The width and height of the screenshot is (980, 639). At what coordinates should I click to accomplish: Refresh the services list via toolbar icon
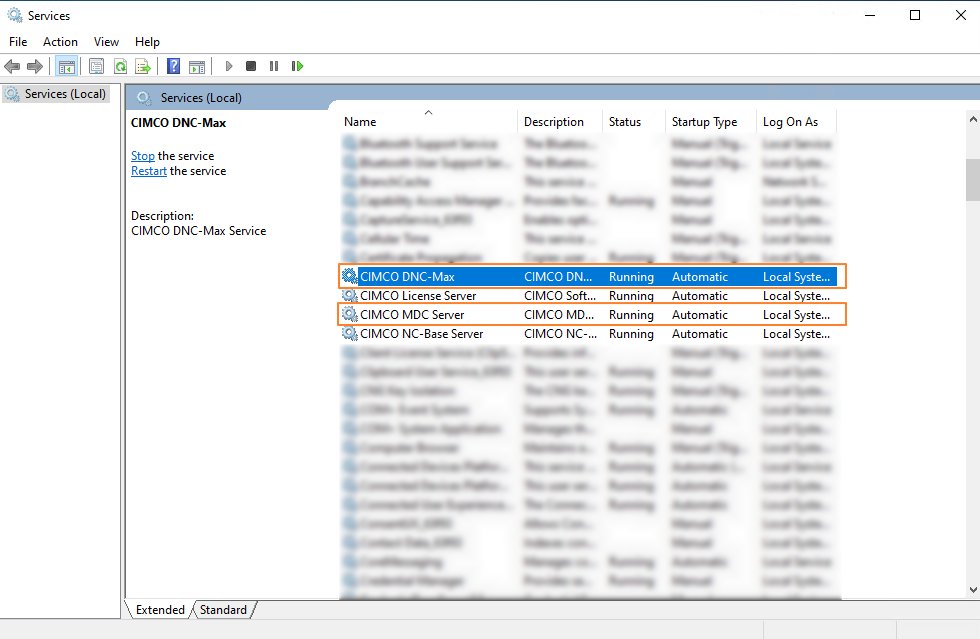point(120,66)
